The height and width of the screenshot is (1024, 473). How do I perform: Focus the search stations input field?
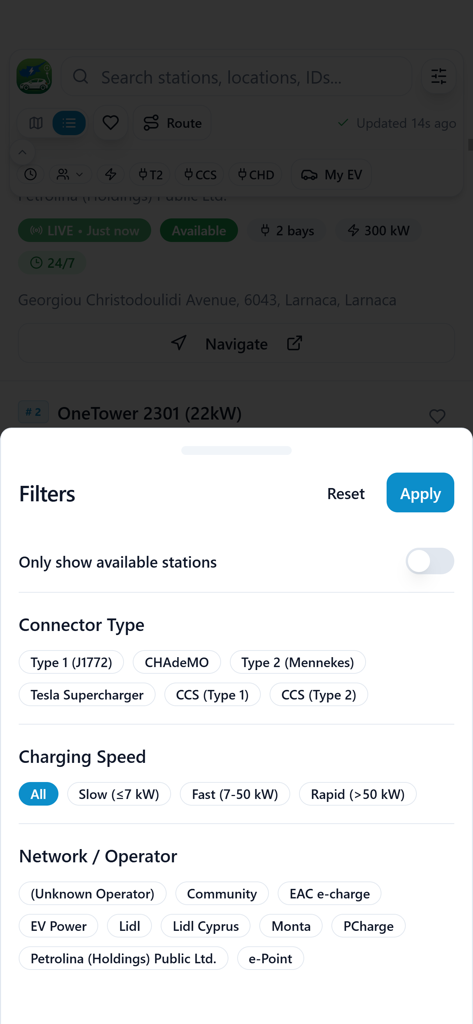click(x=236, y=77)
